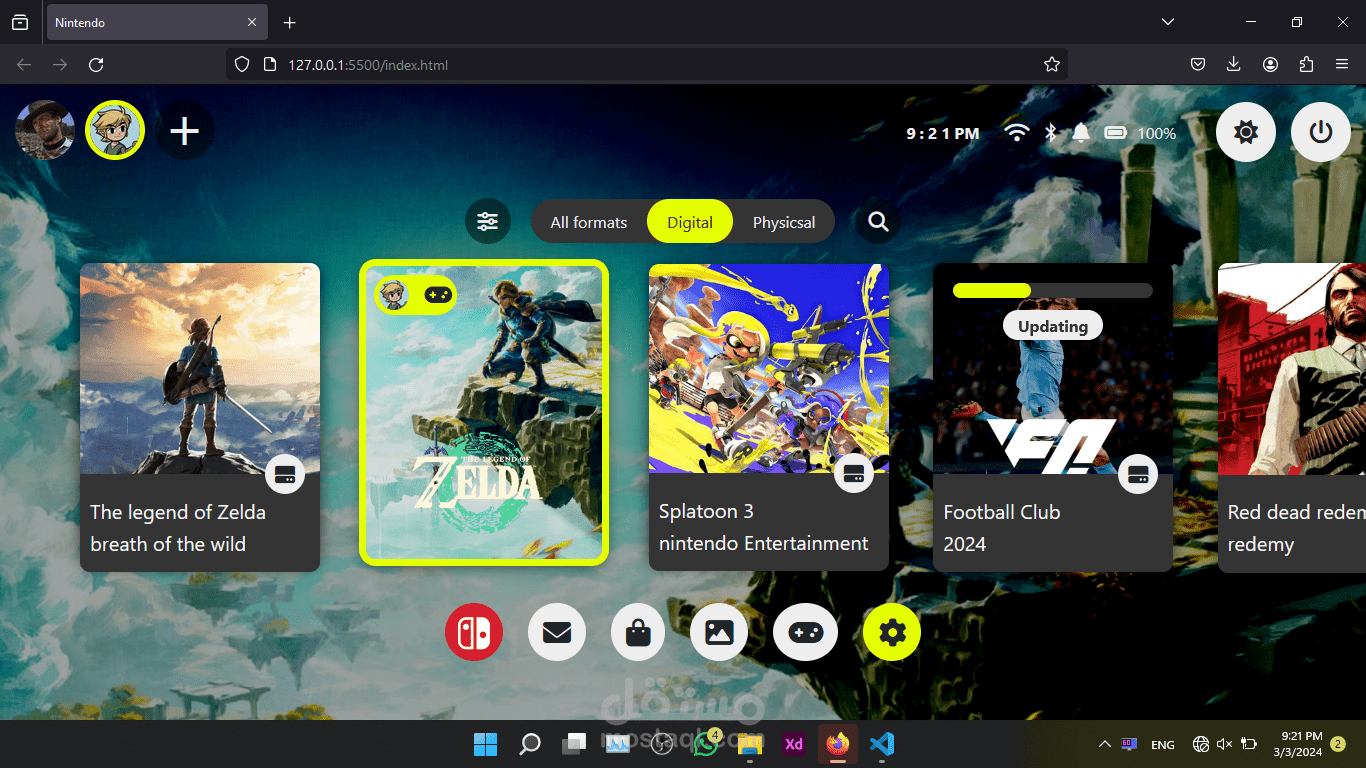Open Visual Studio Code from taskbar
Viewport: 1366px width, 768px height.
click(881, 744)
